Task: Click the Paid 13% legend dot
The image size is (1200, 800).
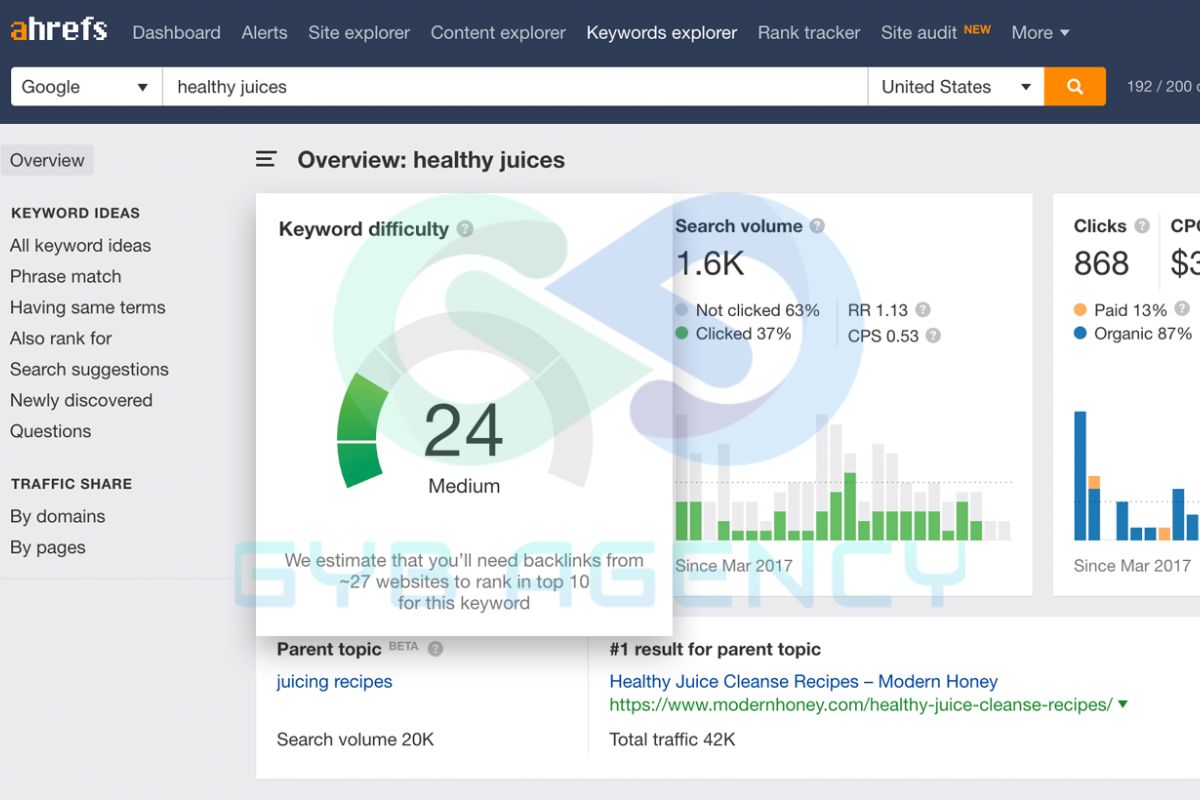Action: pyautogui.click(x=1080, y=309)
